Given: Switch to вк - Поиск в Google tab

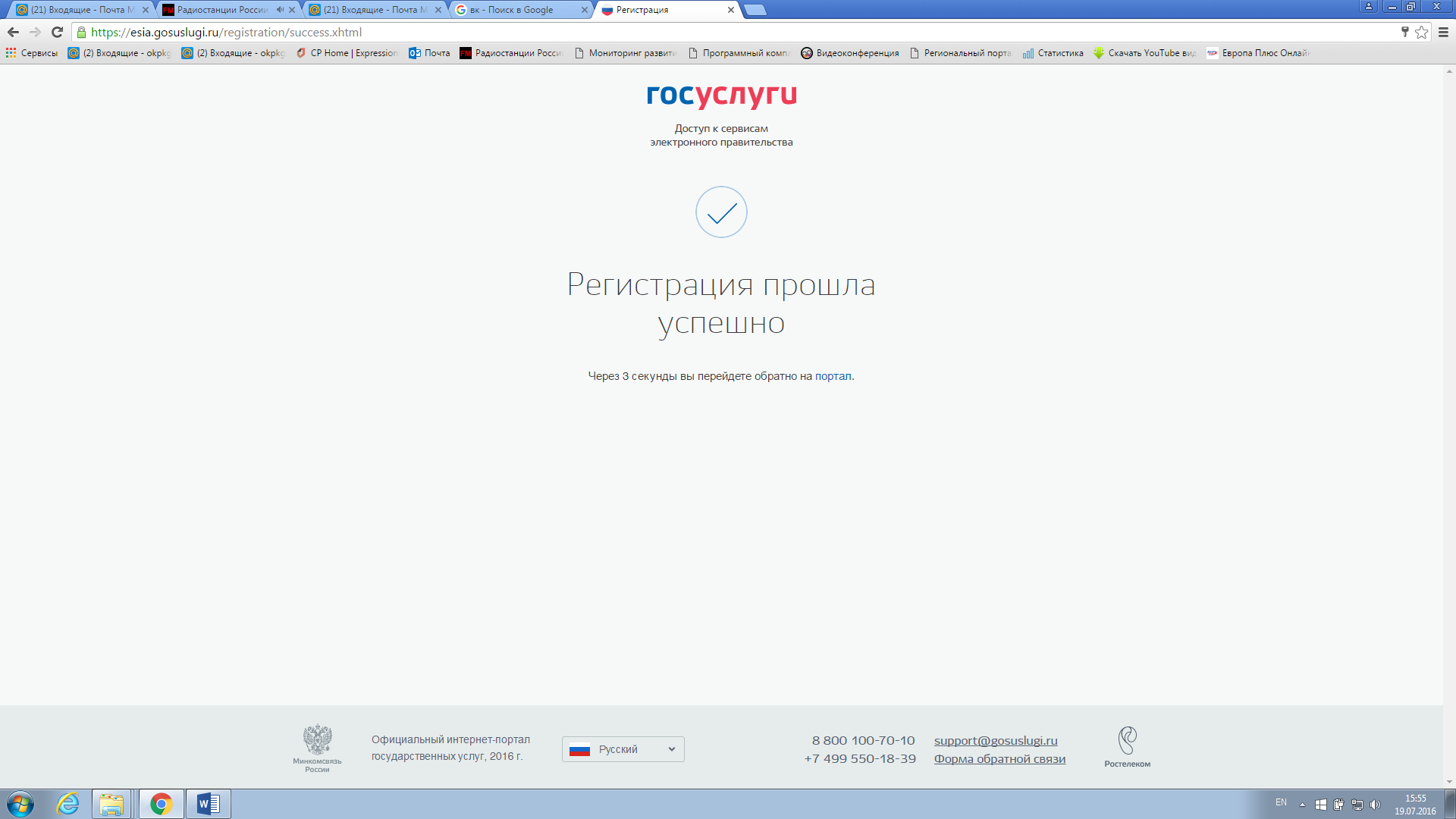Looking at the screenshot, I should click(x=520, y=10).
